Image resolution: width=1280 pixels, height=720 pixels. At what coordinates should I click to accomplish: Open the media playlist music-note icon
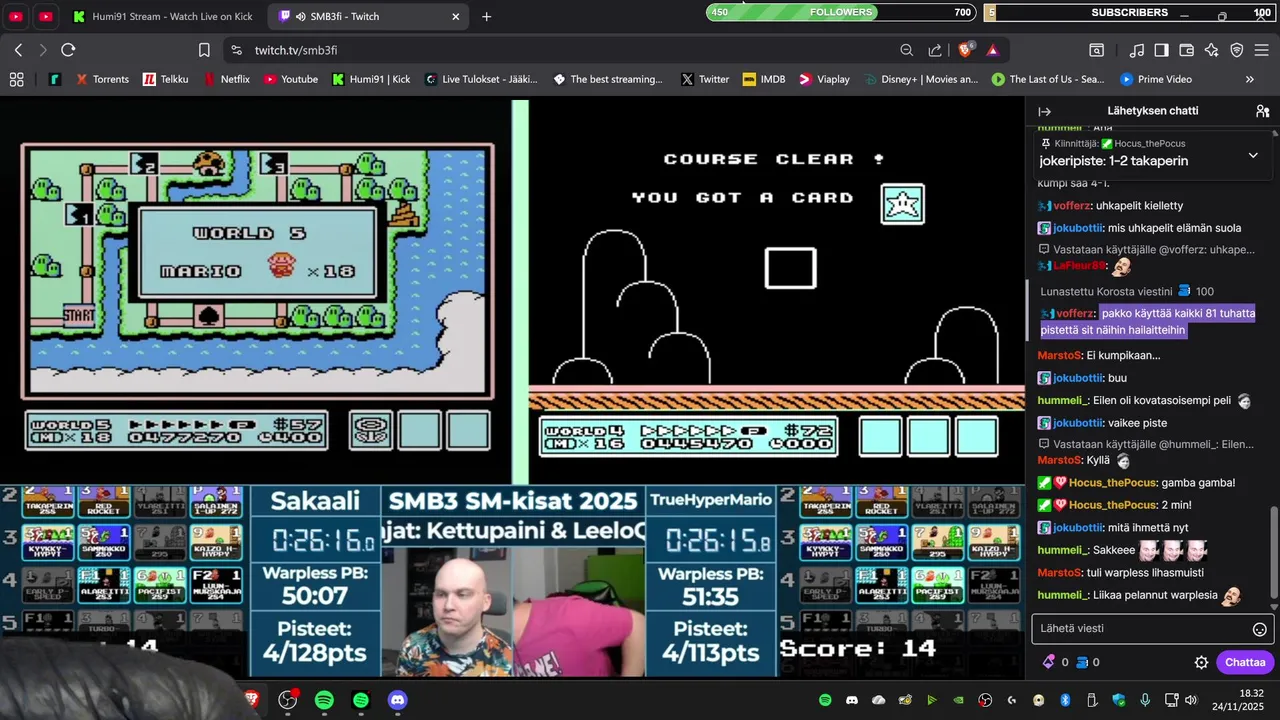(x=1137, y=50)
